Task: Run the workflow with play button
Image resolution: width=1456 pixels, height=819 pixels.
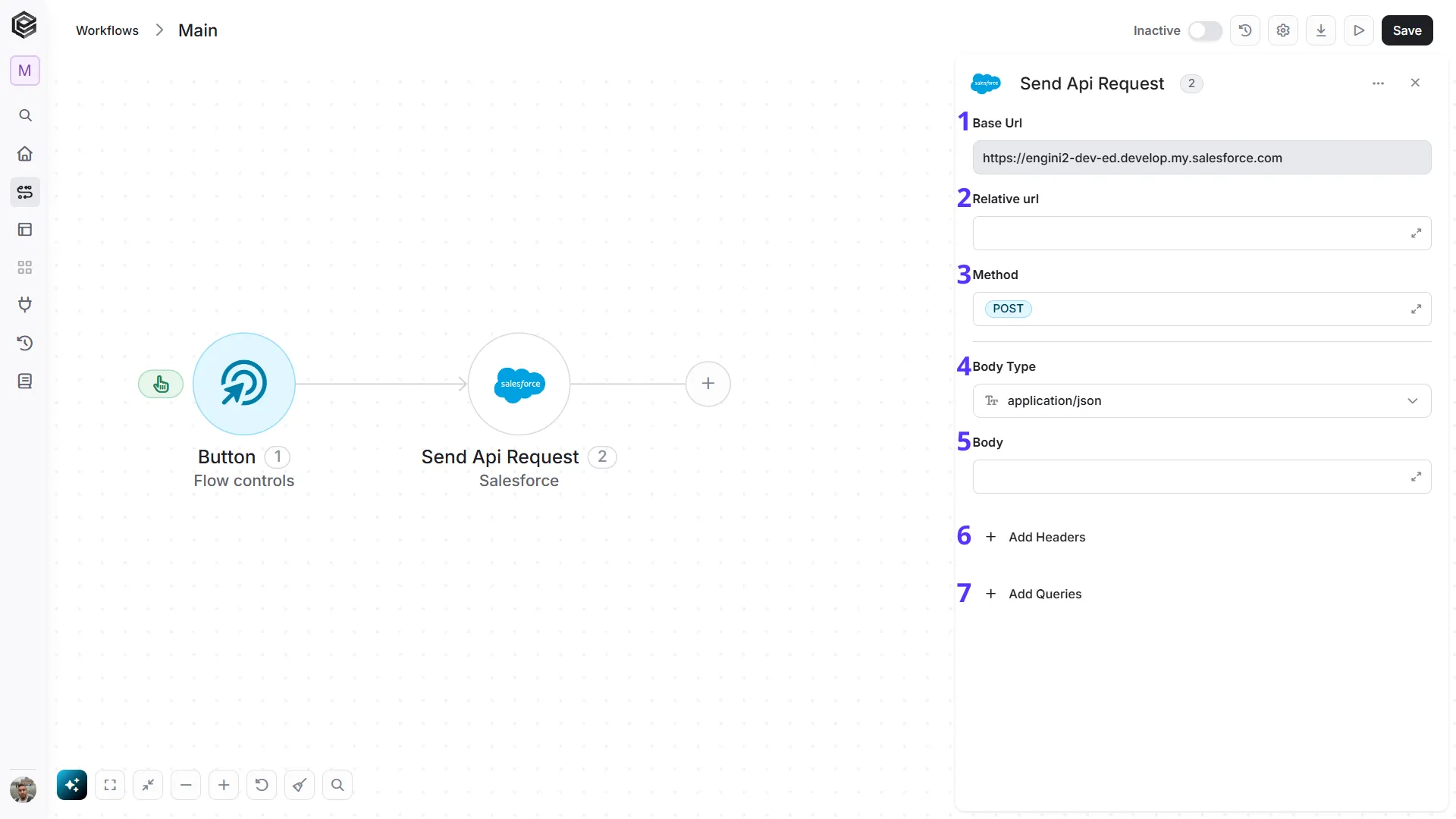Action: (x=1359, y=30)
